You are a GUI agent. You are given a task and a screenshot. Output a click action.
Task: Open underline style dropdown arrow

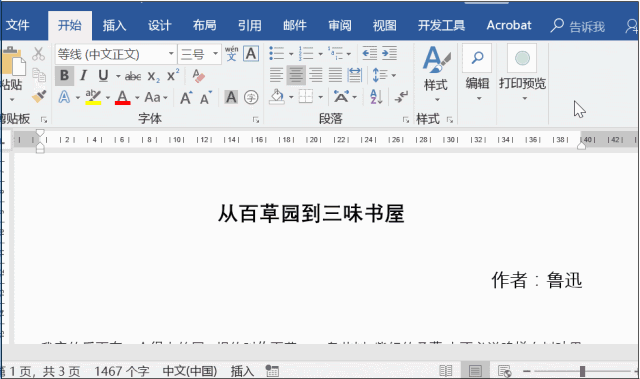(118, 76)
